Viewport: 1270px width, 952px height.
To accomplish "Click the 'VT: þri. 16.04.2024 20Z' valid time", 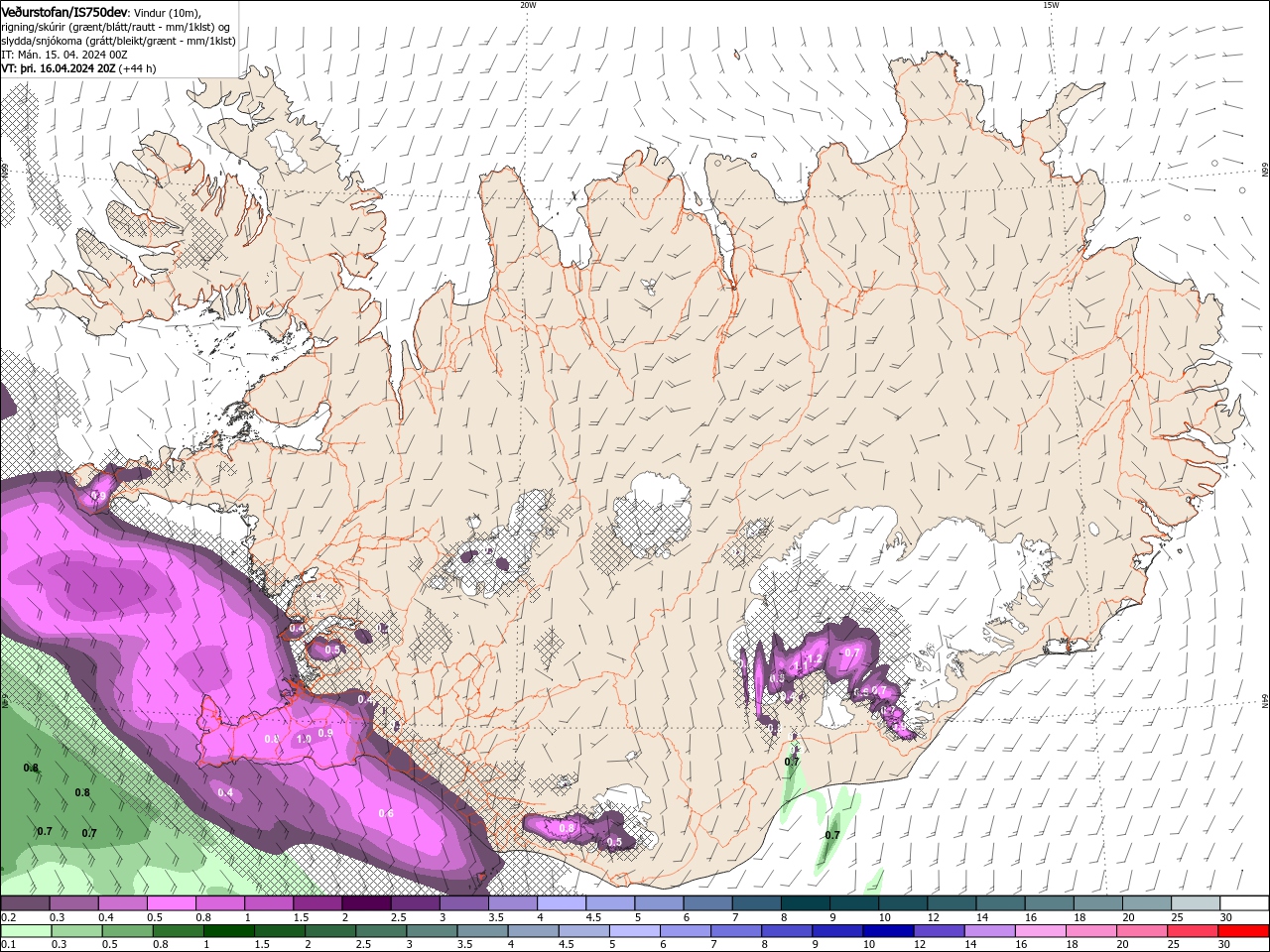I will coord(59,68).
